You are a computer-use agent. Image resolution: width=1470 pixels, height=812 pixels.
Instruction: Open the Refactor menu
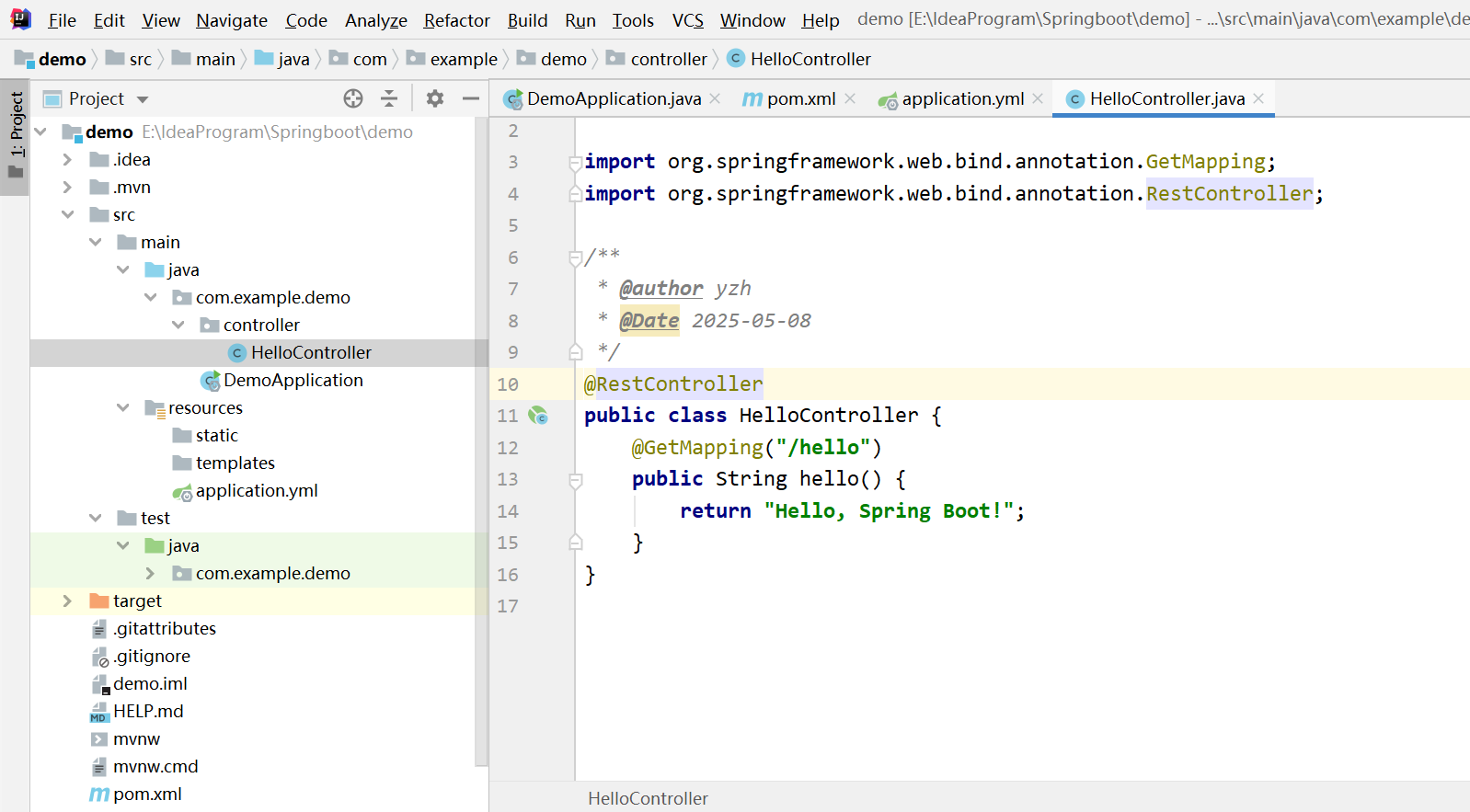tap(456, 20)
